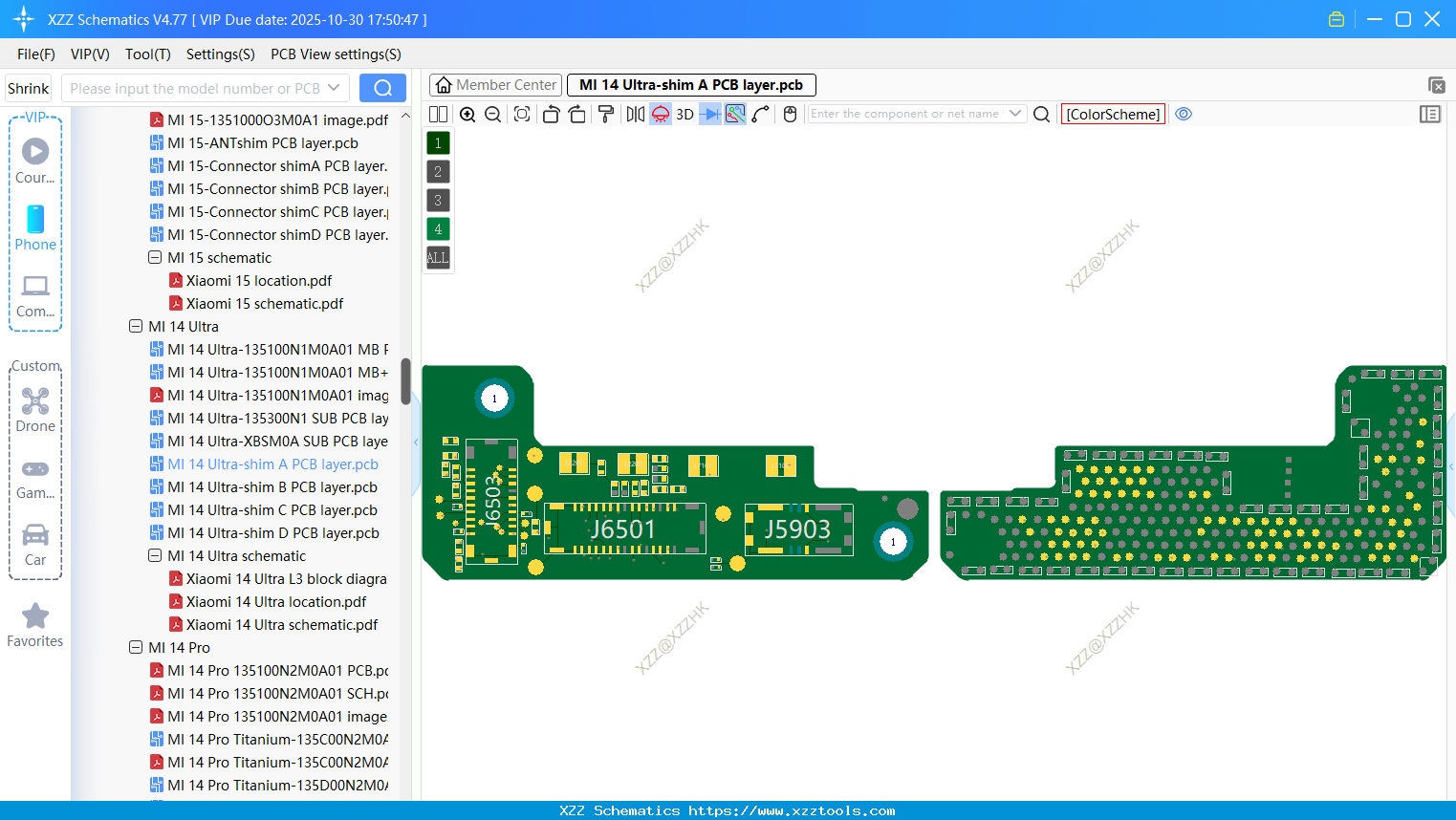Open the Member Center

point(495,84)
